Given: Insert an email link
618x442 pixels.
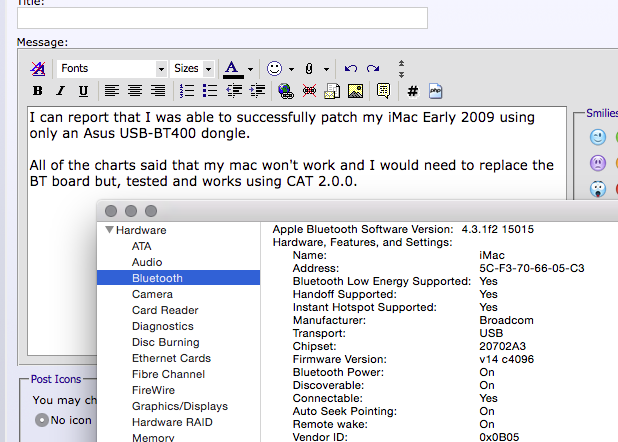Looking at the screenshot, I should (332, 91).
